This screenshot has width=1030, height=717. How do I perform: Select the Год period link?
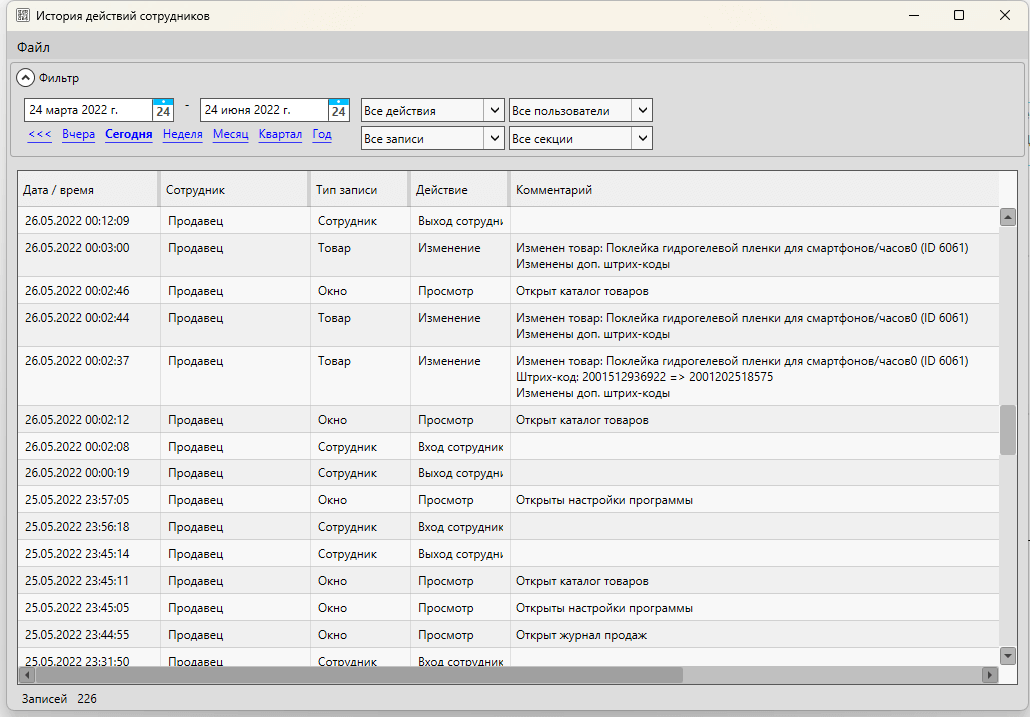322,134
